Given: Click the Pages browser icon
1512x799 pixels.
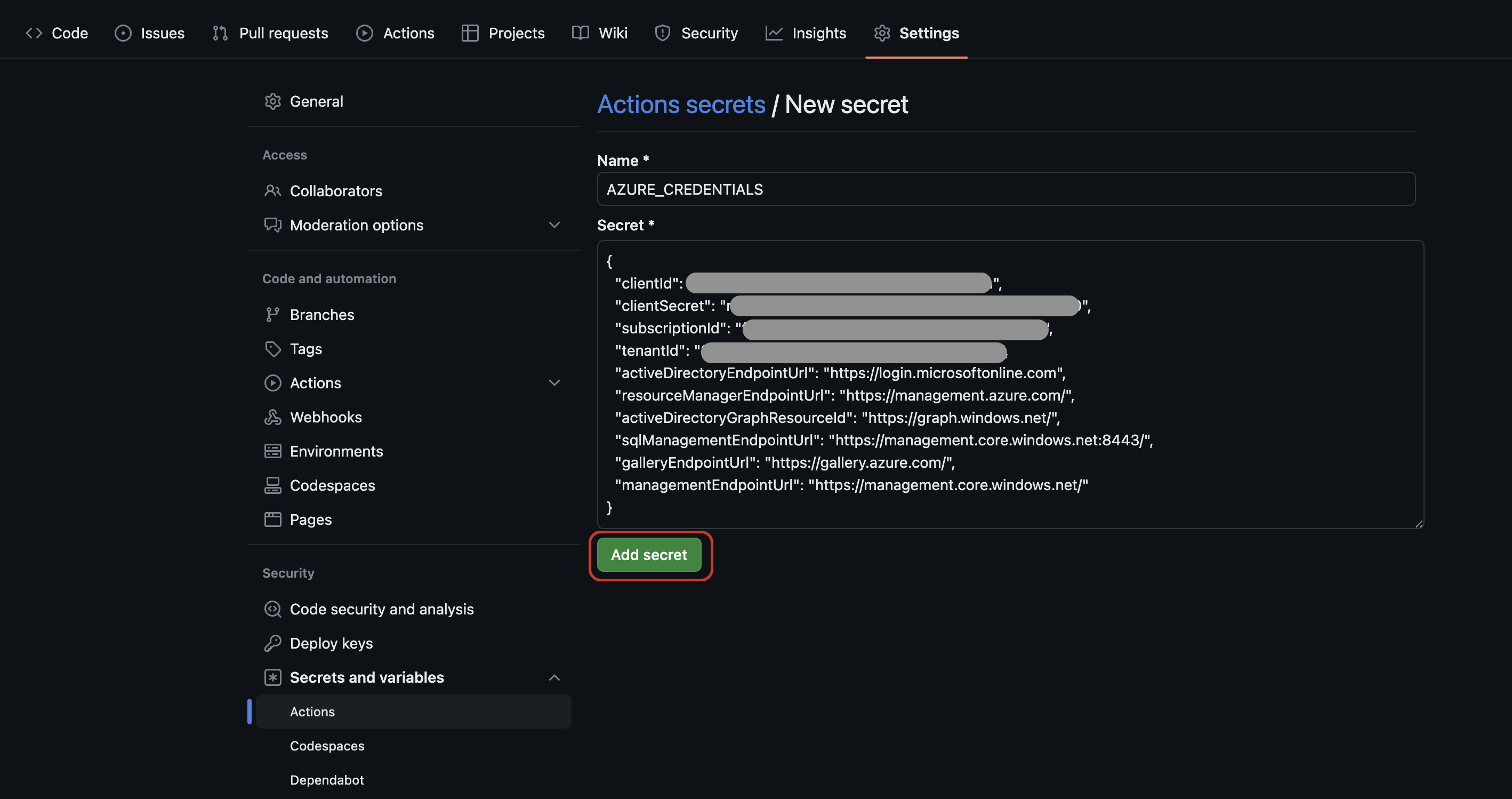Looking at the screenshot, I should coord(272,520).
